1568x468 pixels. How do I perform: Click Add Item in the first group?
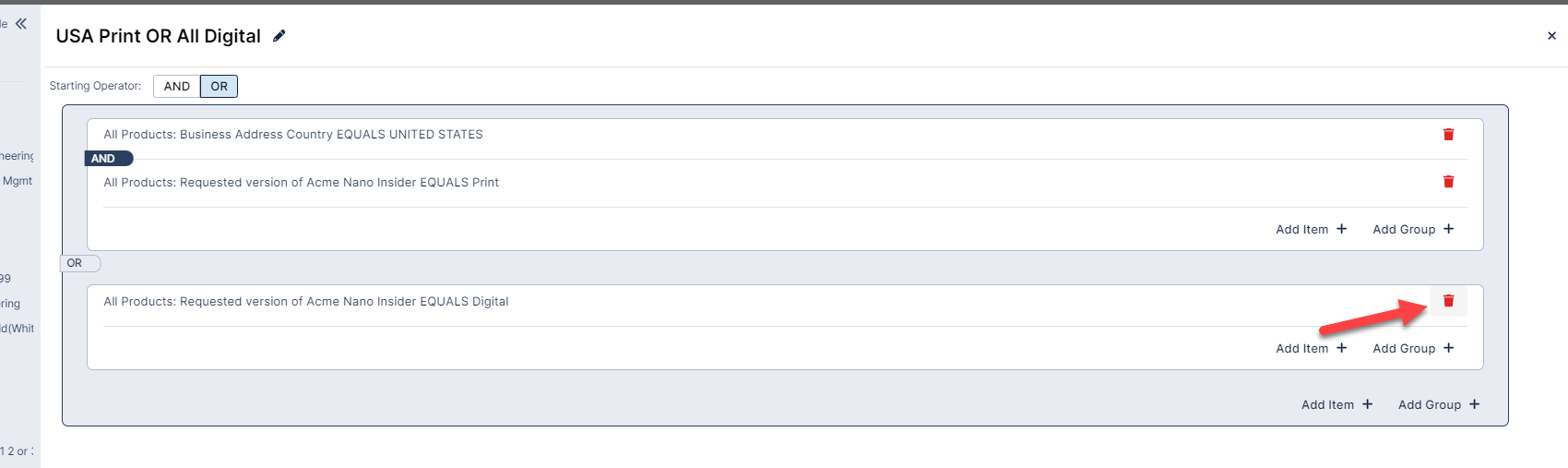tap(1311, 230)
